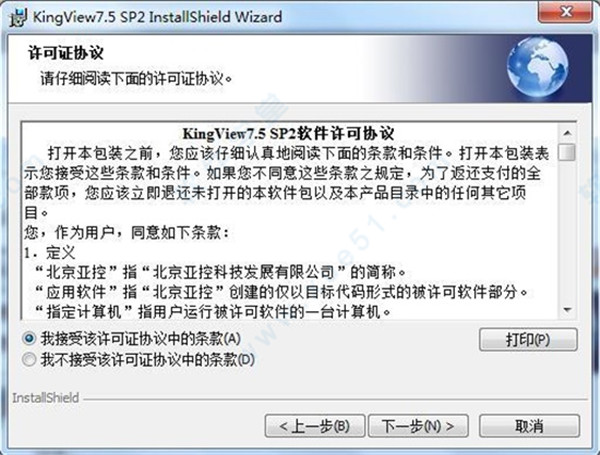Image resolution: width=600 pixels, height=455 pixels.
Task: Click the globe logo in the header
Action: pyautogui.click(x=537, y=70)
